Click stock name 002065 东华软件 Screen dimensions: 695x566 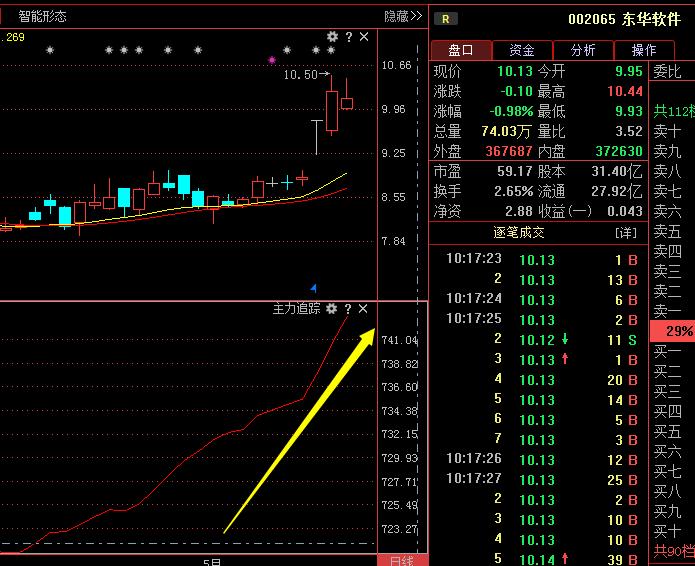pyautogui.click(x=624, y=19)
